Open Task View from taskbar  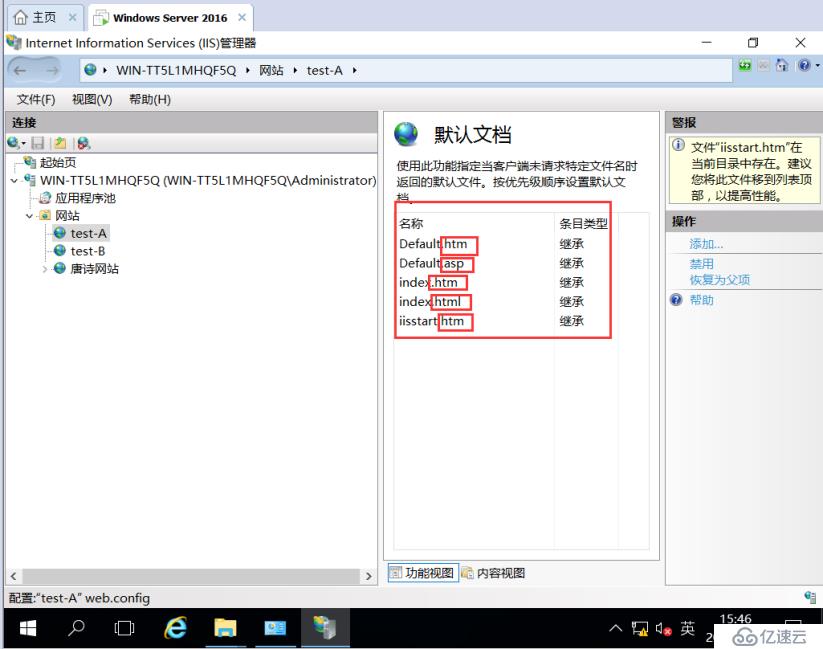click(x=124, y=628)
